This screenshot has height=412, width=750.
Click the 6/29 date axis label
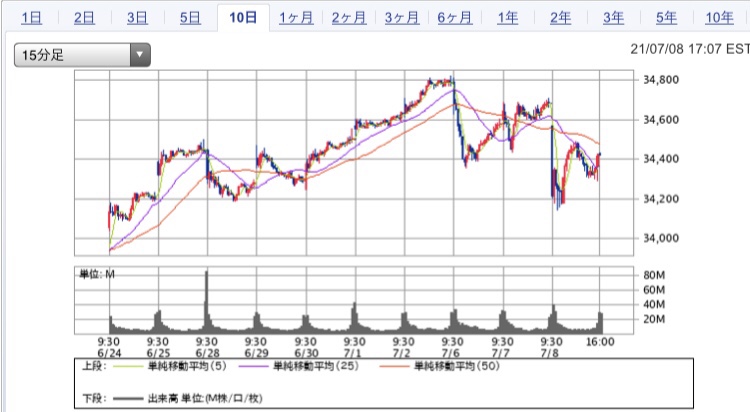[x=256, y=353]
